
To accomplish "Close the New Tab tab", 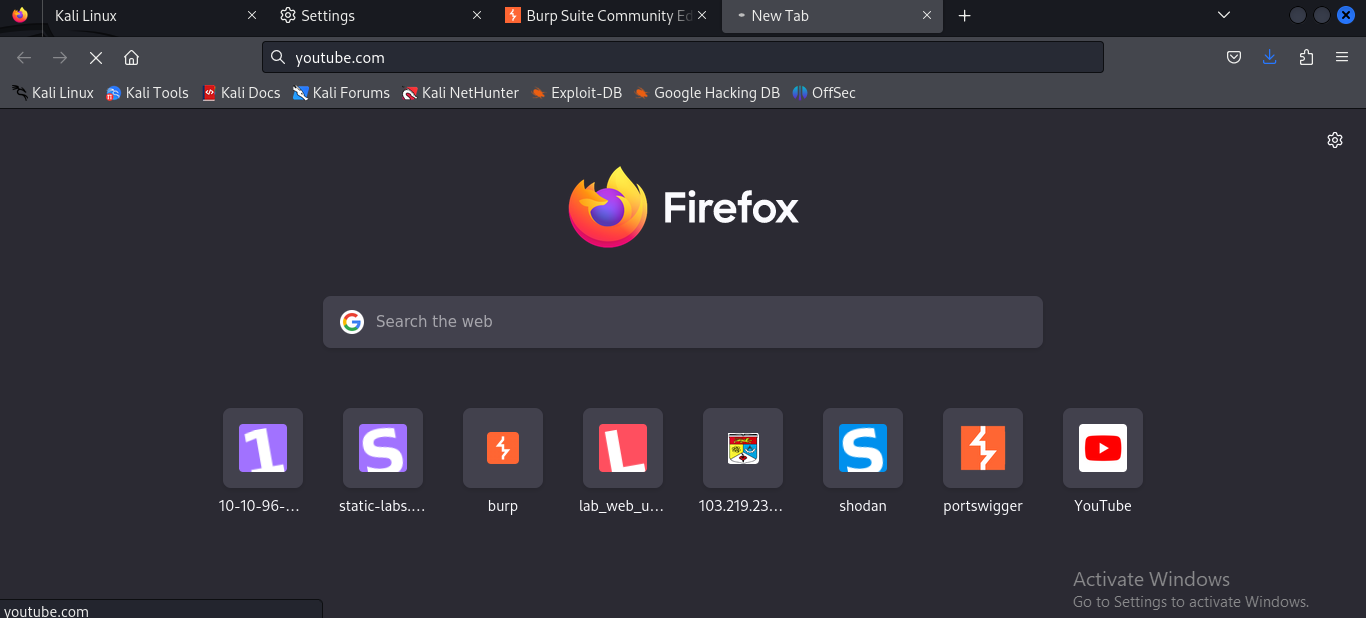I will pos(927,16).
